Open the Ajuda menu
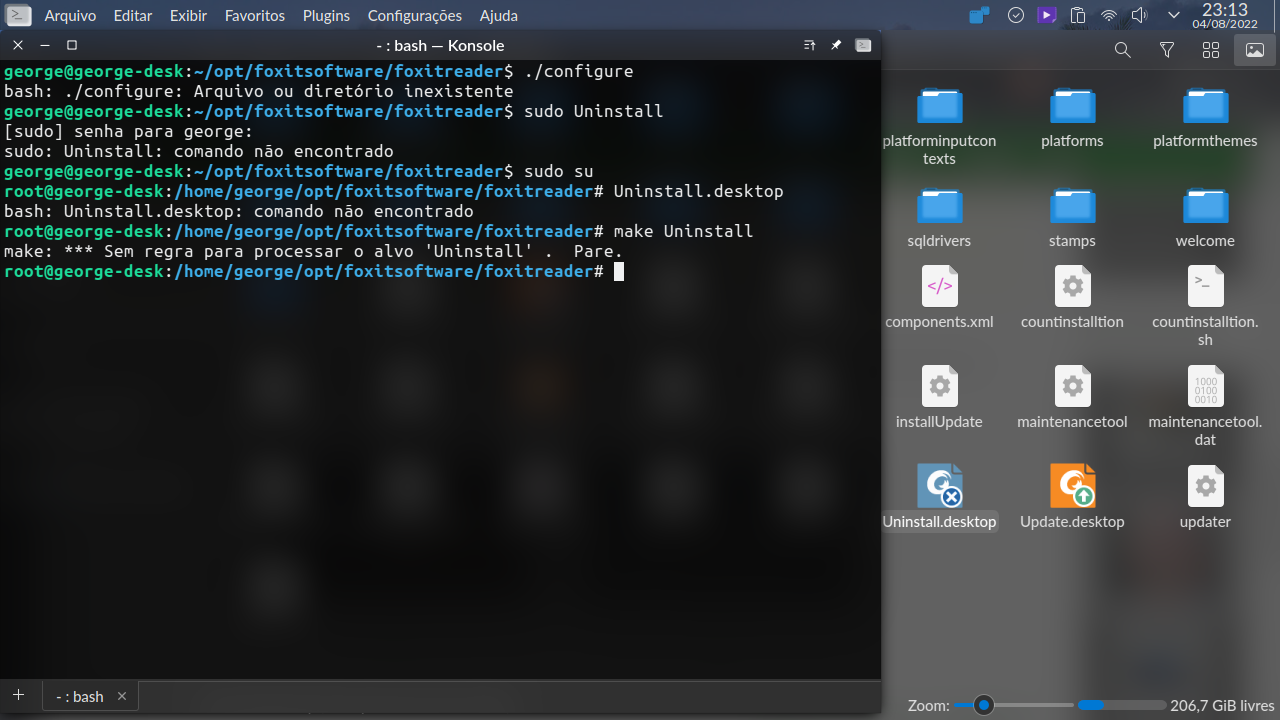 click(x=499, y=16)
